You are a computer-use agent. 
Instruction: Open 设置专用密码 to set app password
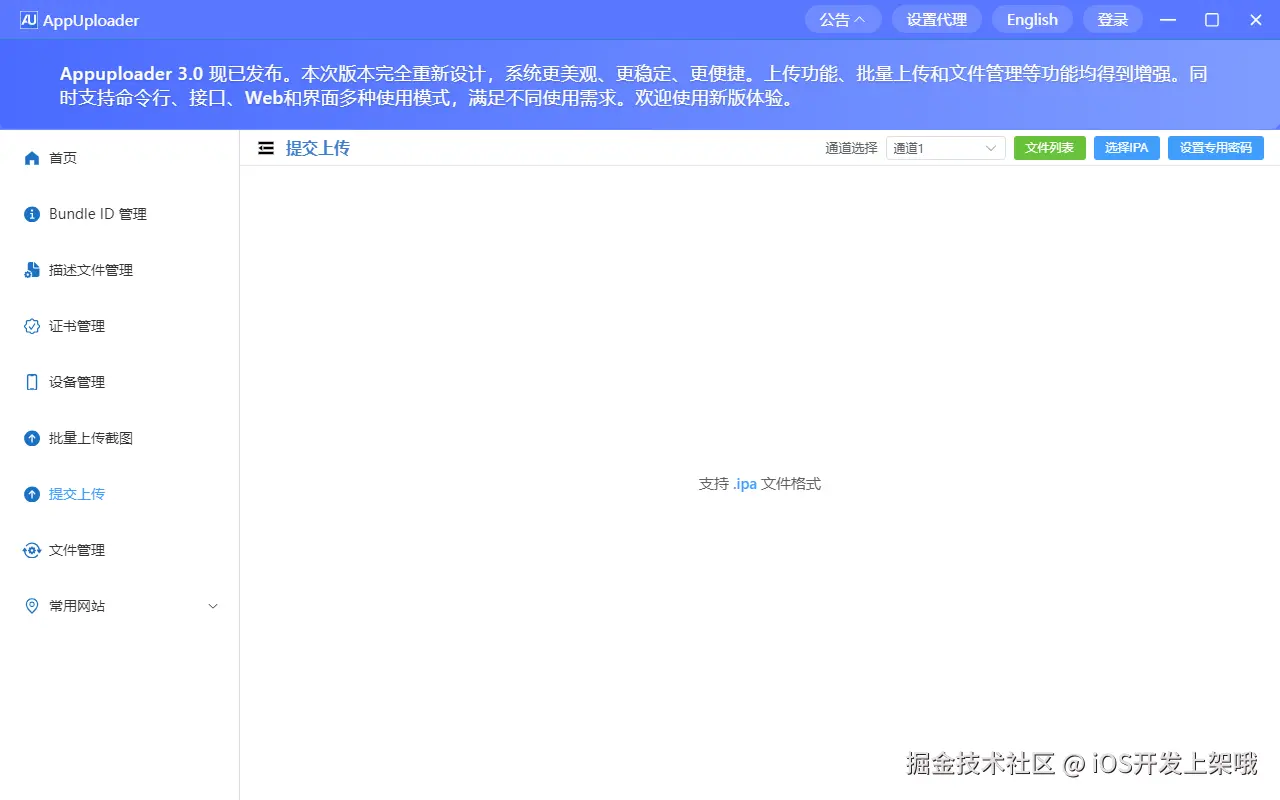1215,147
